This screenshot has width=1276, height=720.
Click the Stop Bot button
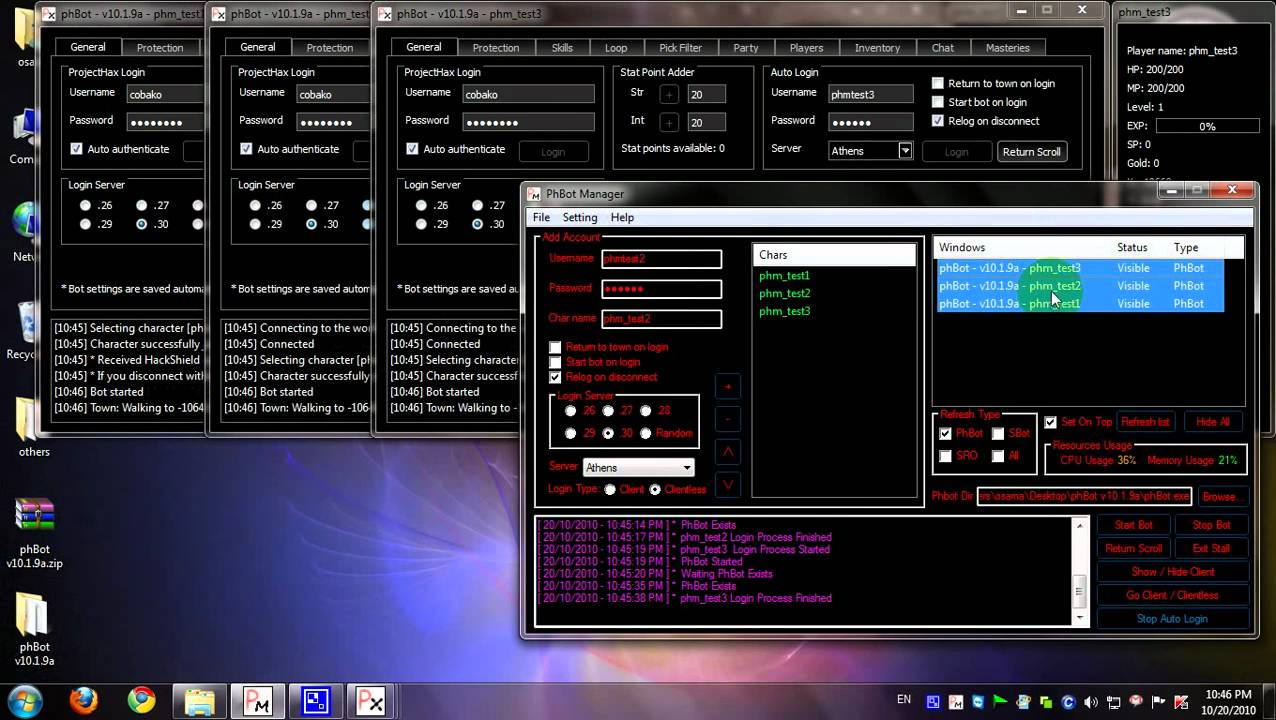pyautogui.click(x=1211, y=525)
